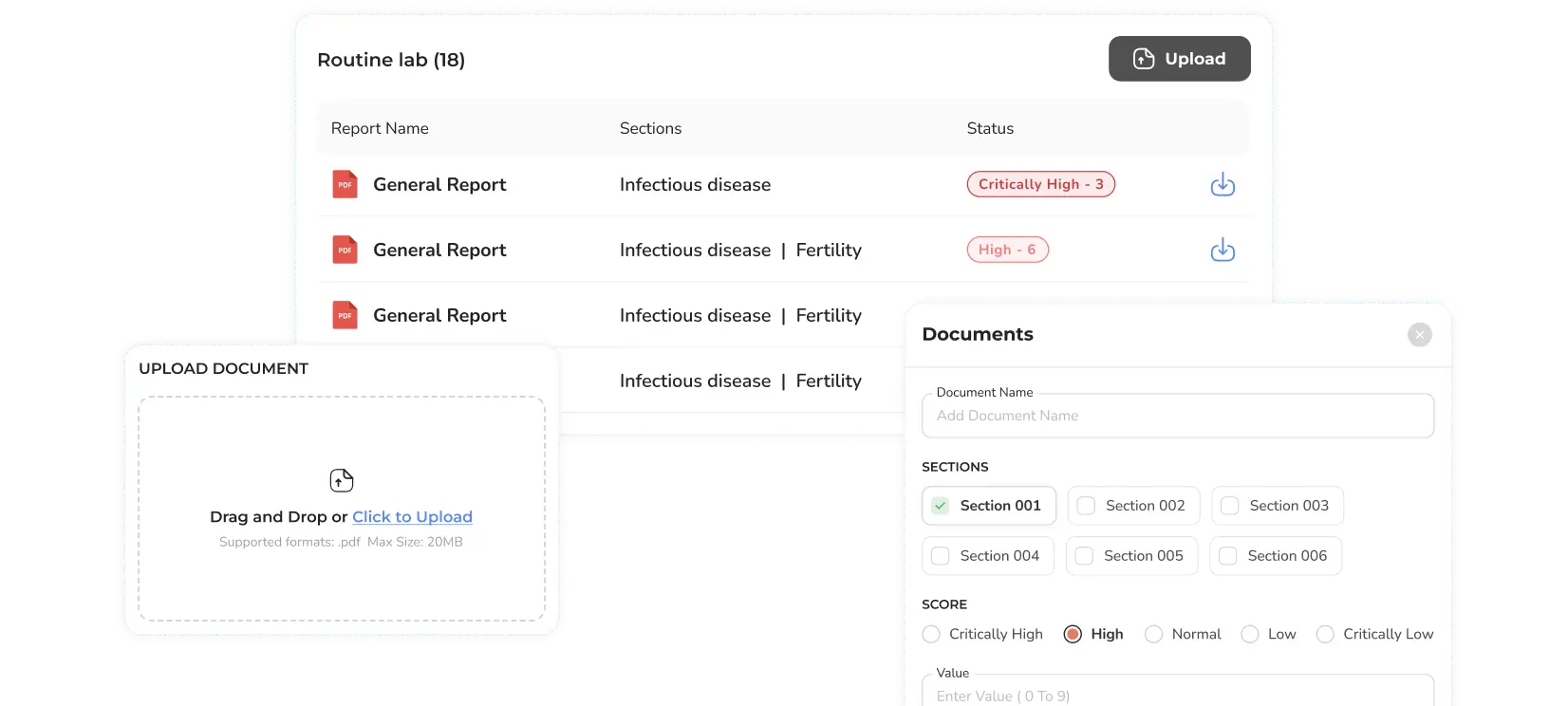Viewport: 1568px width, 706px height.
Task: Click PDF icon of second General Report
Action: click(x=345, y=250)
